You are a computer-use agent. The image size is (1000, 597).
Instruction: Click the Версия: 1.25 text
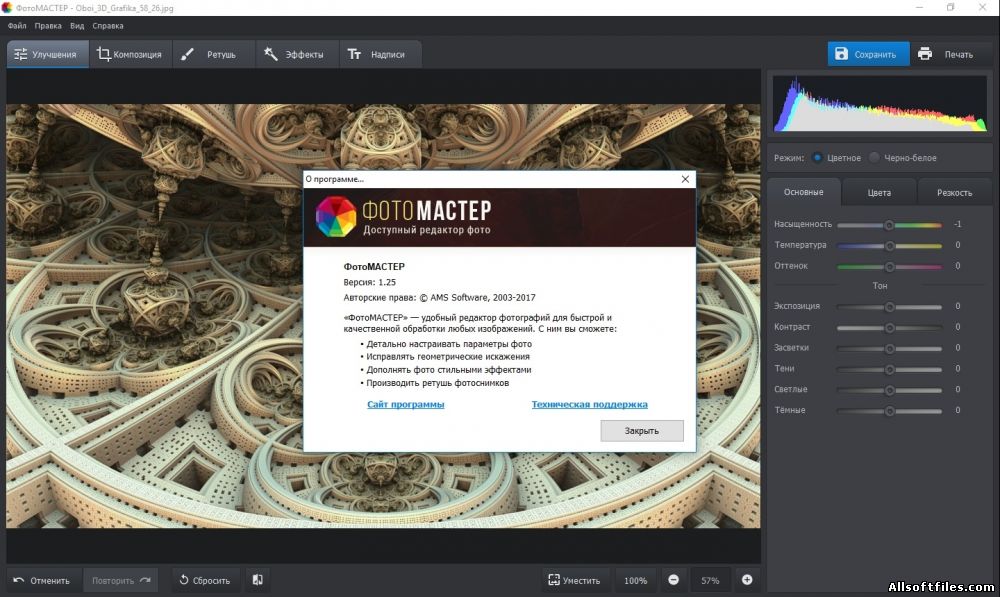(369, 282)
